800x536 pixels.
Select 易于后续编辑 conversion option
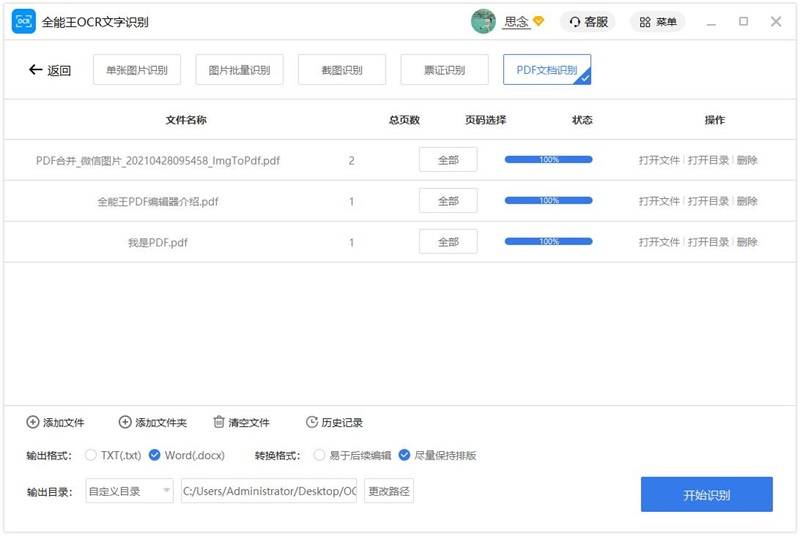pyautogui.click(x=319, y=455)
